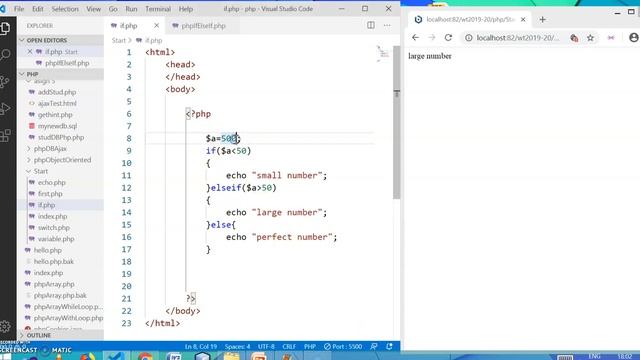View site information icon in address bar

[x=469, y=38]
